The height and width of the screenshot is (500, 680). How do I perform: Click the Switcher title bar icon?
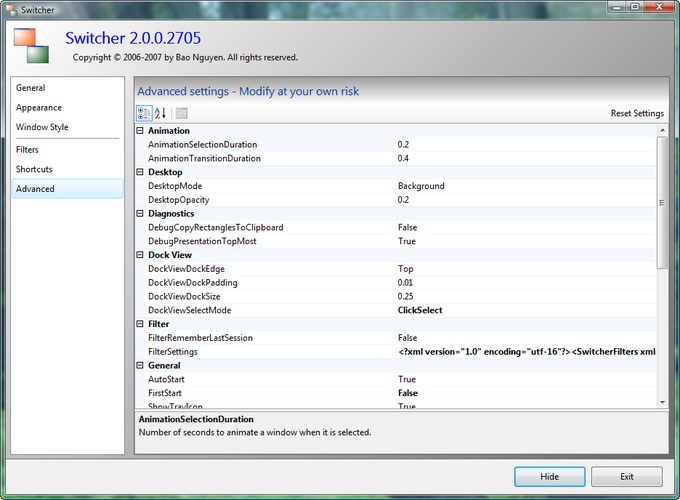click(x=11, y=9)
